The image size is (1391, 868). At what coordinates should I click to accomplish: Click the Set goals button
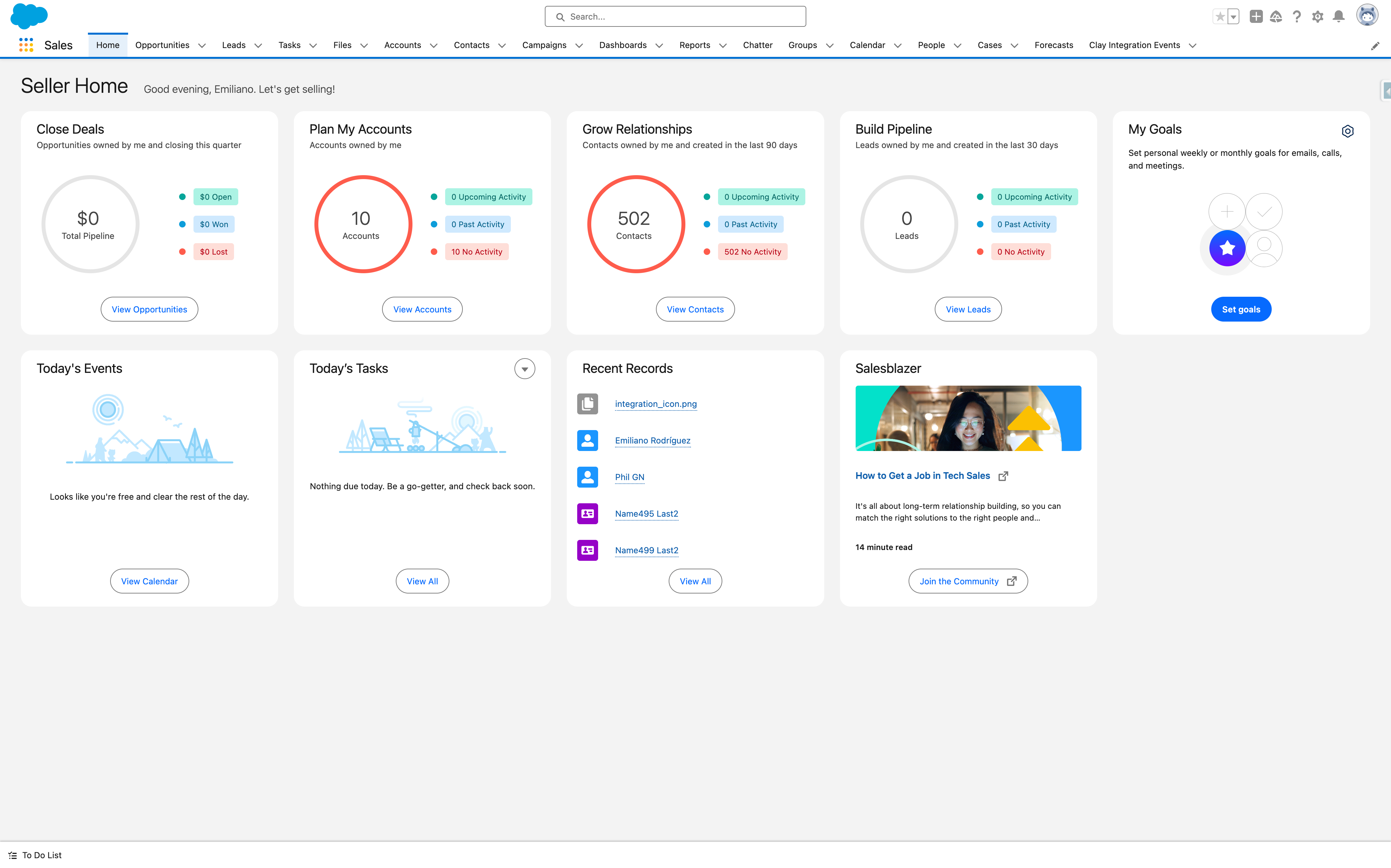pyautogui.click(x=1241, y=309)
